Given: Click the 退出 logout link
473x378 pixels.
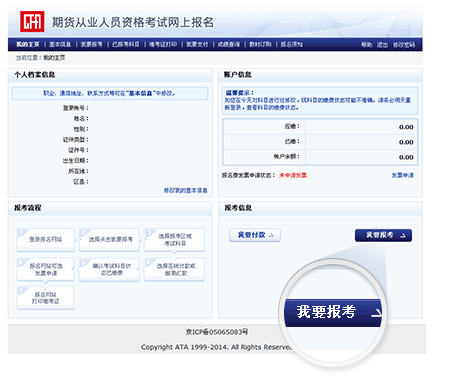Looking at the screenshot, I should coord(382,44).
